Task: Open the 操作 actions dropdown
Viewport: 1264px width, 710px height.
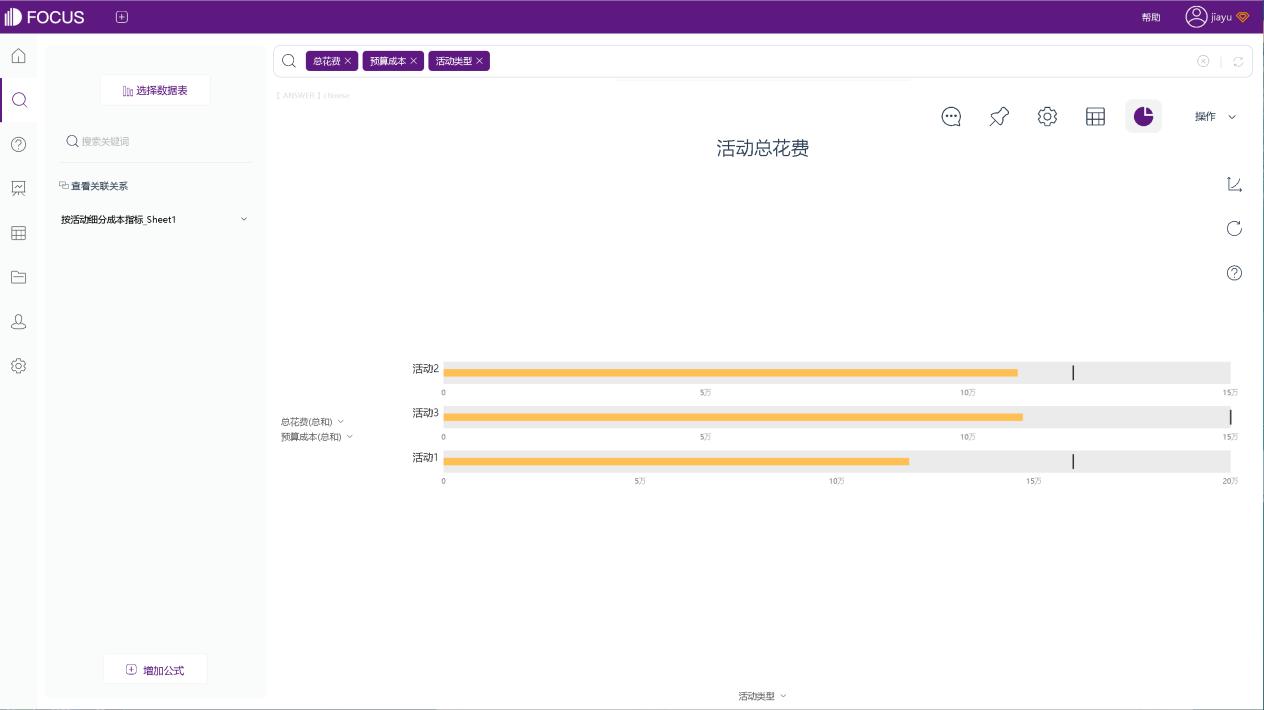Action: pyautogui.click(x=1213, y=116)
